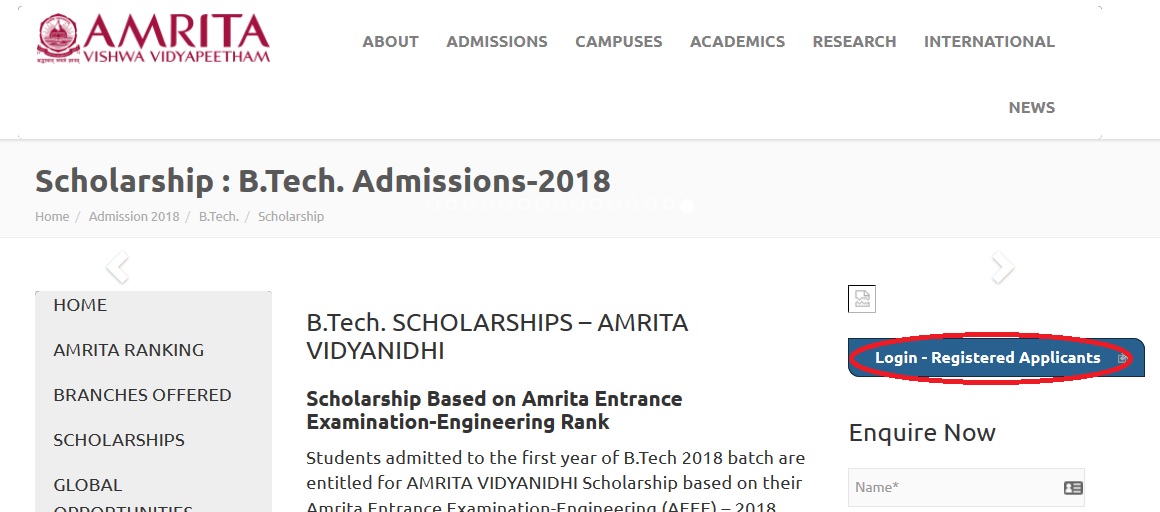Click the Home breadcrumb link
Viewport: 1160px width, 512px height.
pyautogui.click(x=52, y=216)
